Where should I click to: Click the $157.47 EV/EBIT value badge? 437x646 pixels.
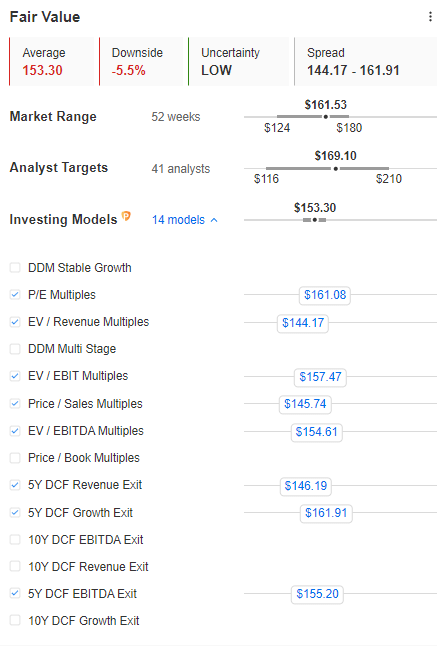(320, 377)
